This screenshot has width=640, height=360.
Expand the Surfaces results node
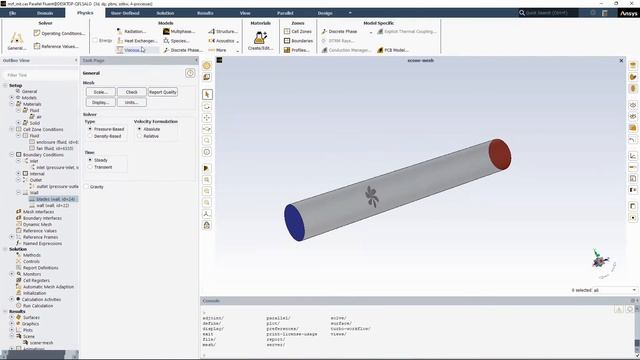coord(12,317)
